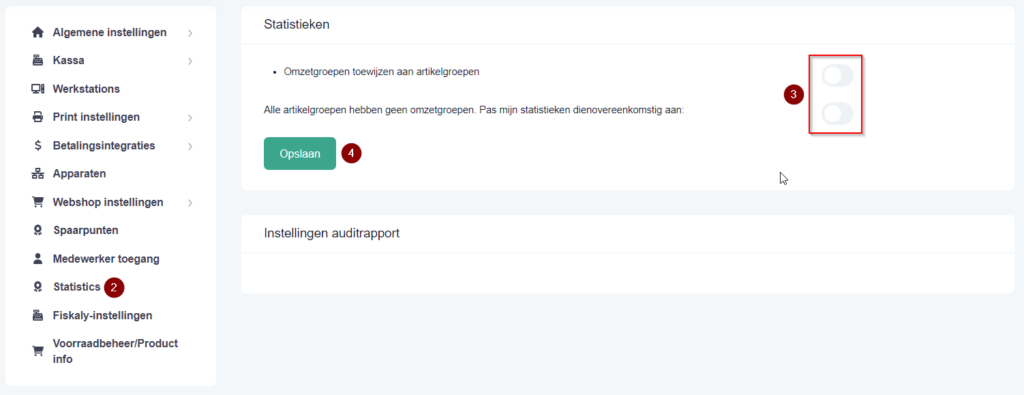Click the printer icon for Print instellingen
1024x395 pixels.
click(x=37, y=118)
